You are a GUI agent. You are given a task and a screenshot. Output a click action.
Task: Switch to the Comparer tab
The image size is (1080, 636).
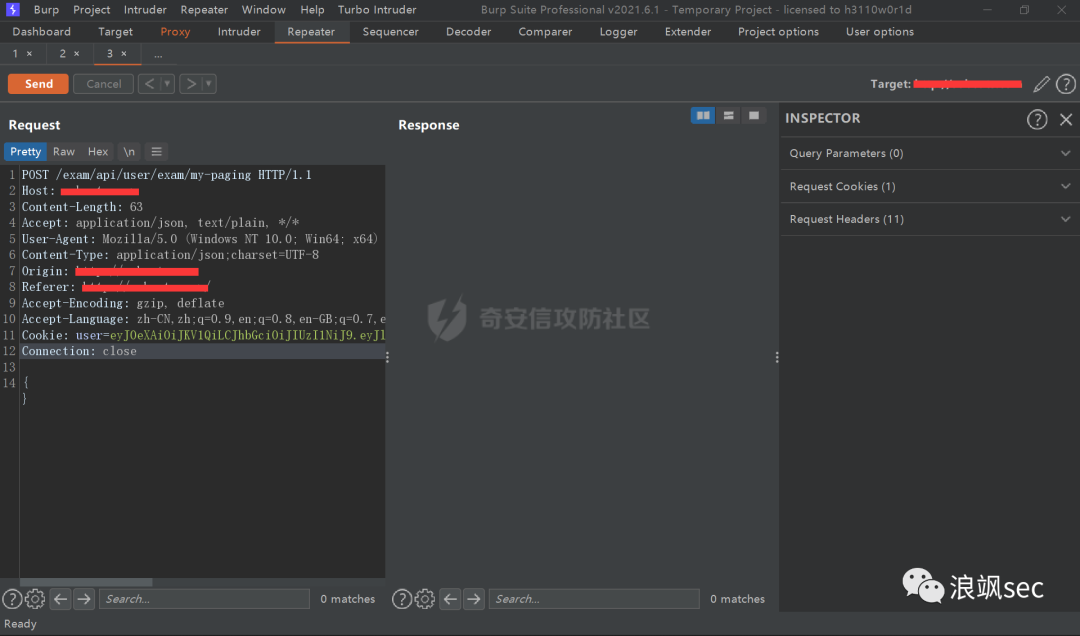[x=545, y=32]
